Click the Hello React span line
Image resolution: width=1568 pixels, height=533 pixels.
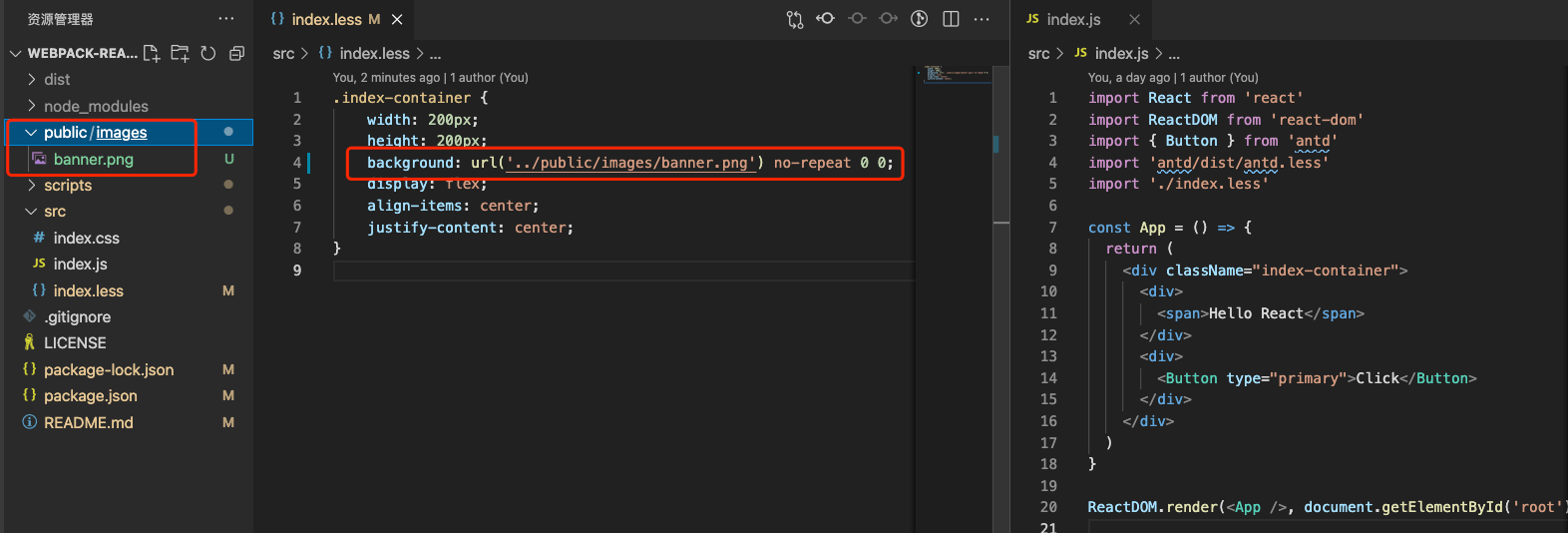[x=1261, y=313]
